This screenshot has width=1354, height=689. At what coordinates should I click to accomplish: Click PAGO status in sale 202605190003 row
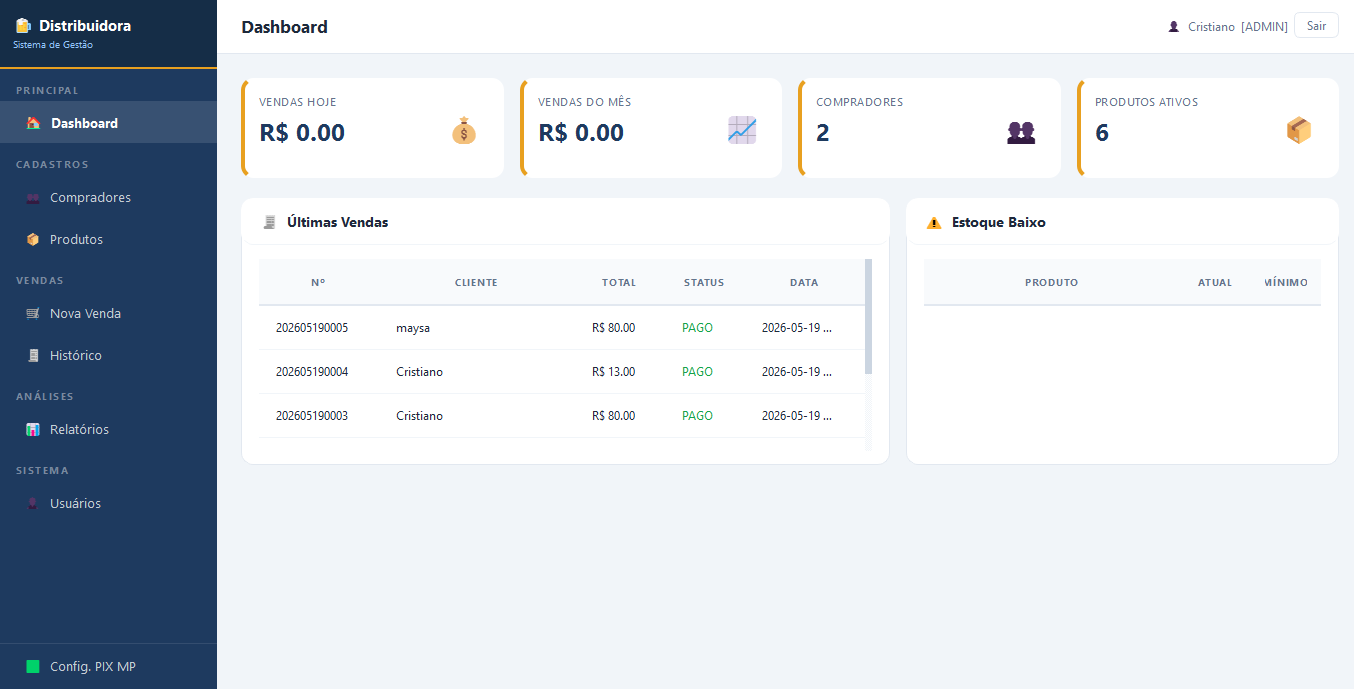[x=697, y=416]
